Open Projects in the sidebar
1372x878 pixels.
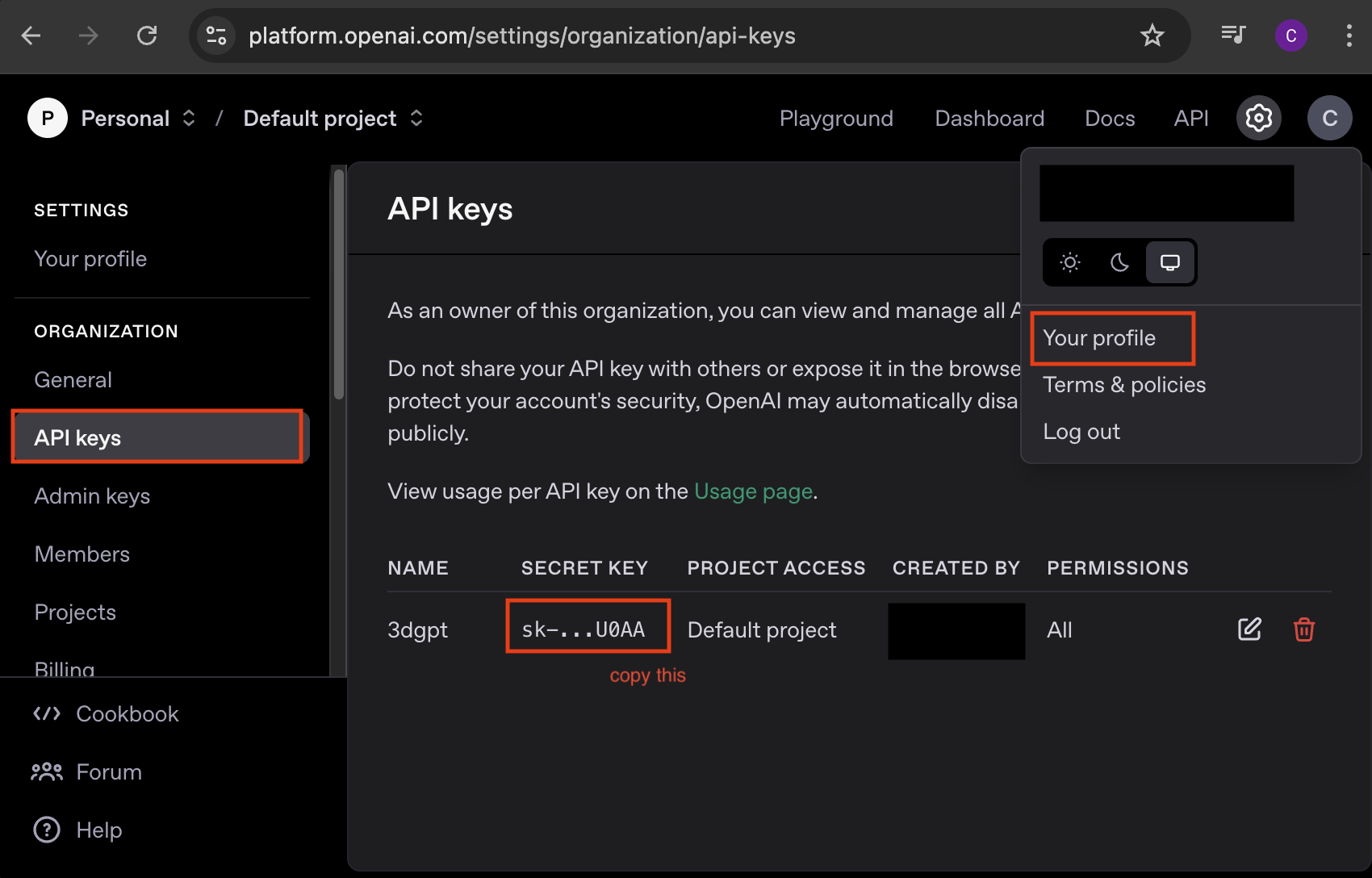coord(75,613)
